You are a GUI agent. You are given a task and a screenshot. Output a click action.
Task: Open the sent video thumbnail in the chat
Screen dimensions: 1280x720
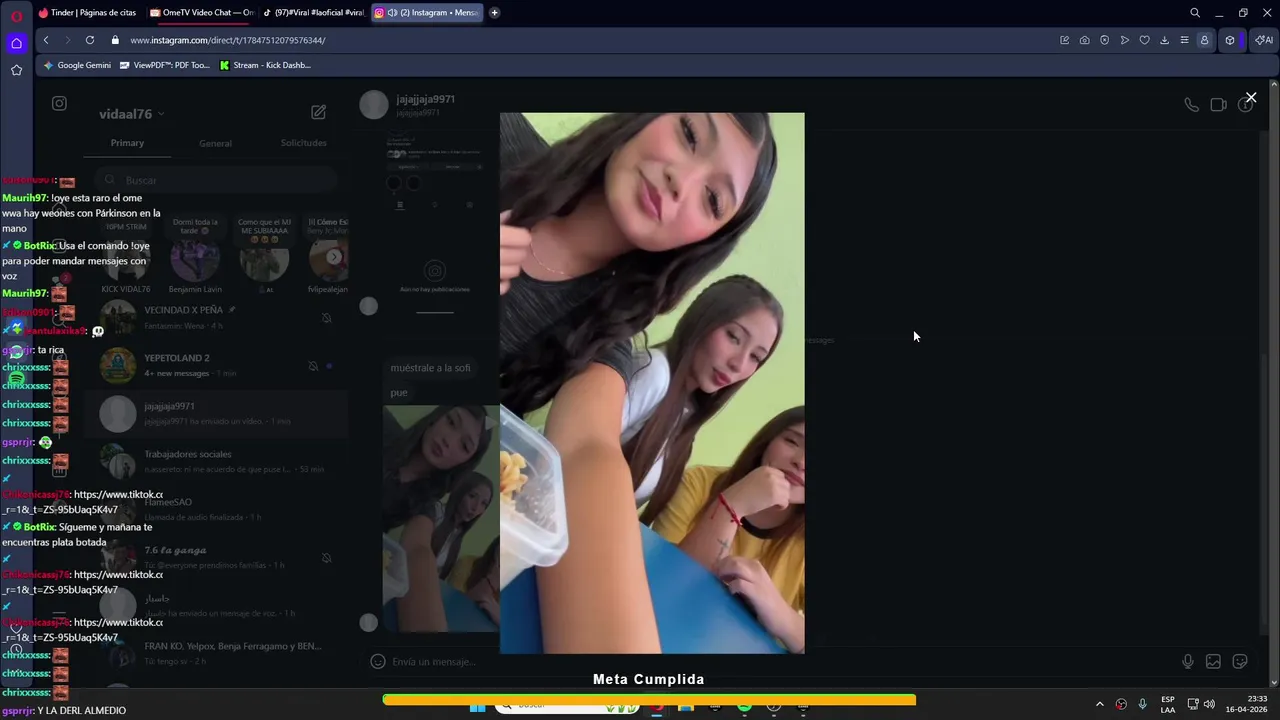[x=441, y=518]
